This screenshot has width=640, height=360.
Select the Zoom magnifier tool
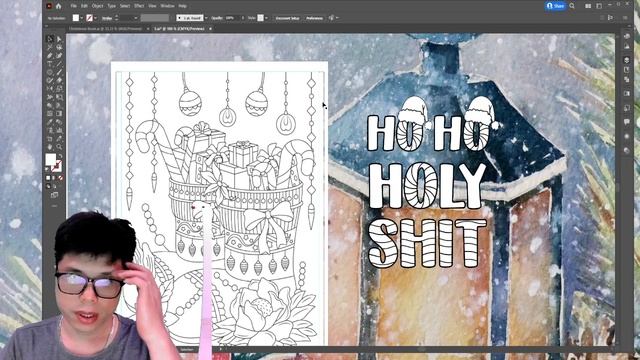(x=59, y=147)
